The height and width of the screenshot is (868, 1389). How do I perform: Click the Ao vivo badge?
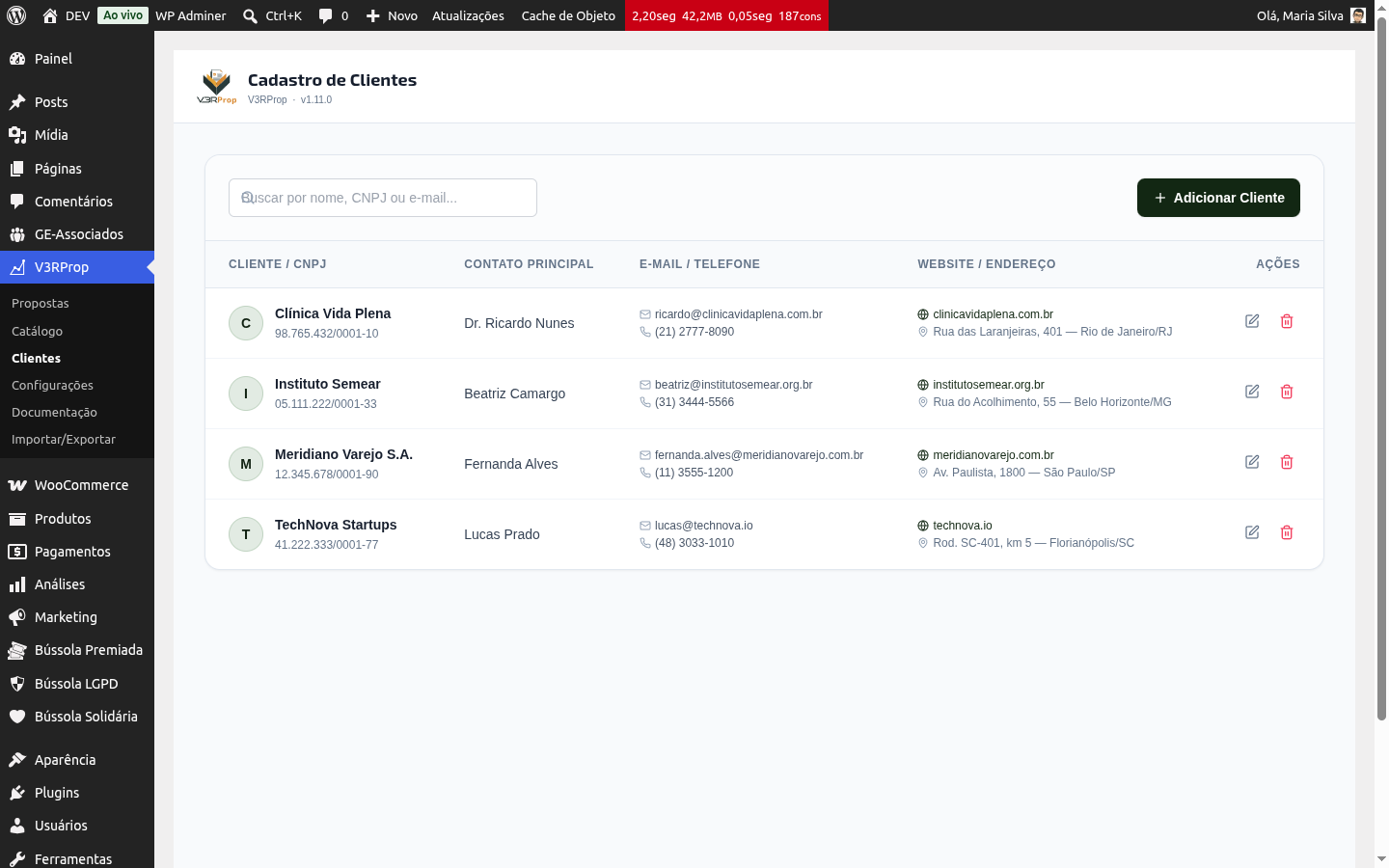123,15
